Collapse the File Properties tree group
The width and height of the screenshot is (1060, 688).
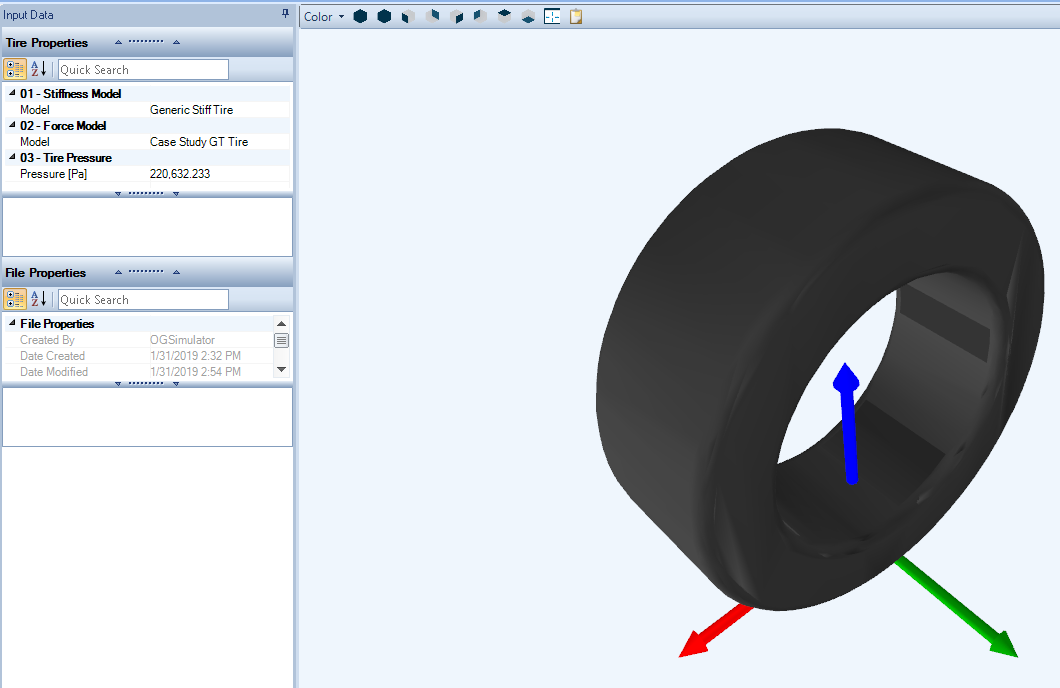pyautogui.click(x=11, y=323)
